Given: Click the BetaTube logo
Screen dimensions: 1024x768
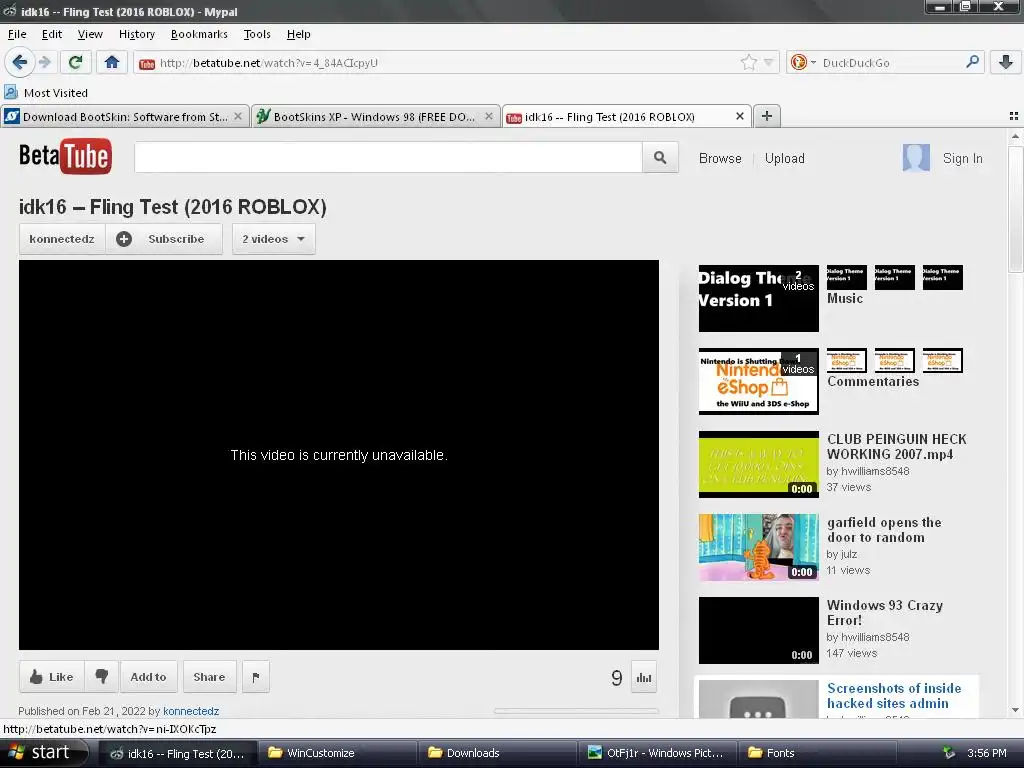Looking at the screenshot, I should pos(65,156).
